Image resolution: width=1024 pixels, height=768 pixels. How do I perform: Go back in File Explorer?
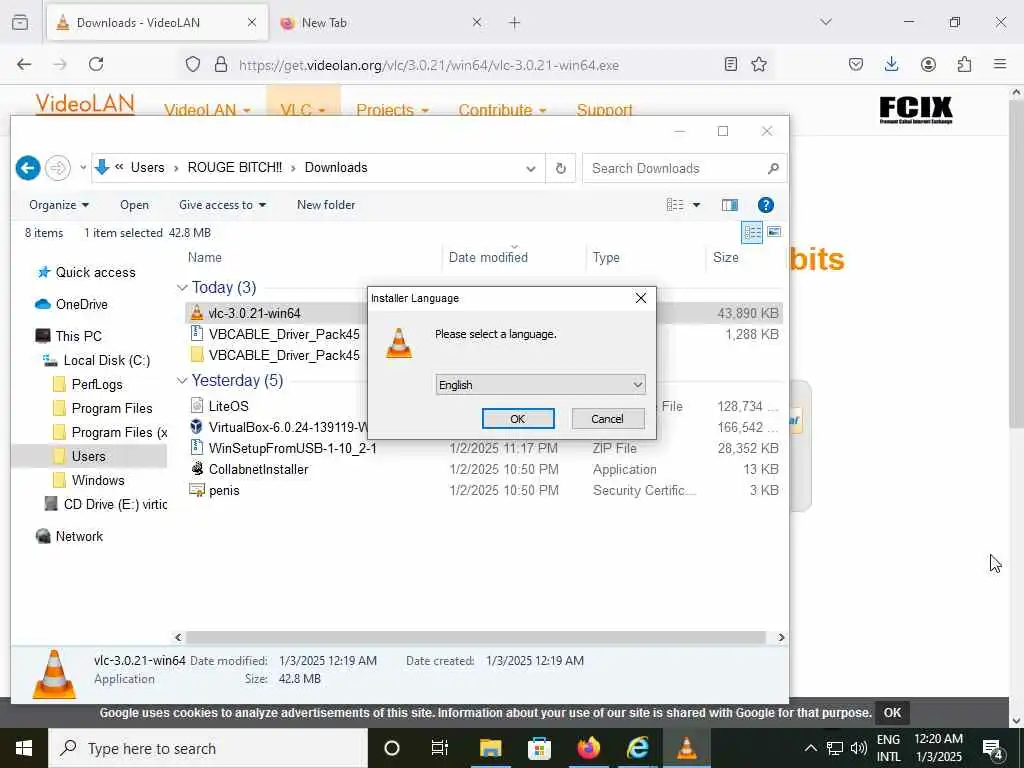[27, 168]
